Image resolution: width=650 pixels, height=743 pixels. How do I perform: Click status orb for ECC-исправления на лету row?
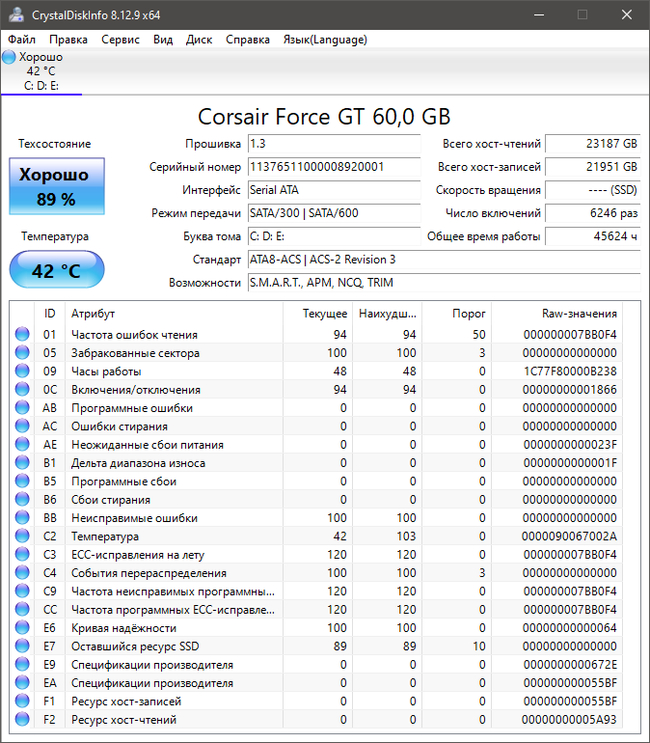[22, 554]
